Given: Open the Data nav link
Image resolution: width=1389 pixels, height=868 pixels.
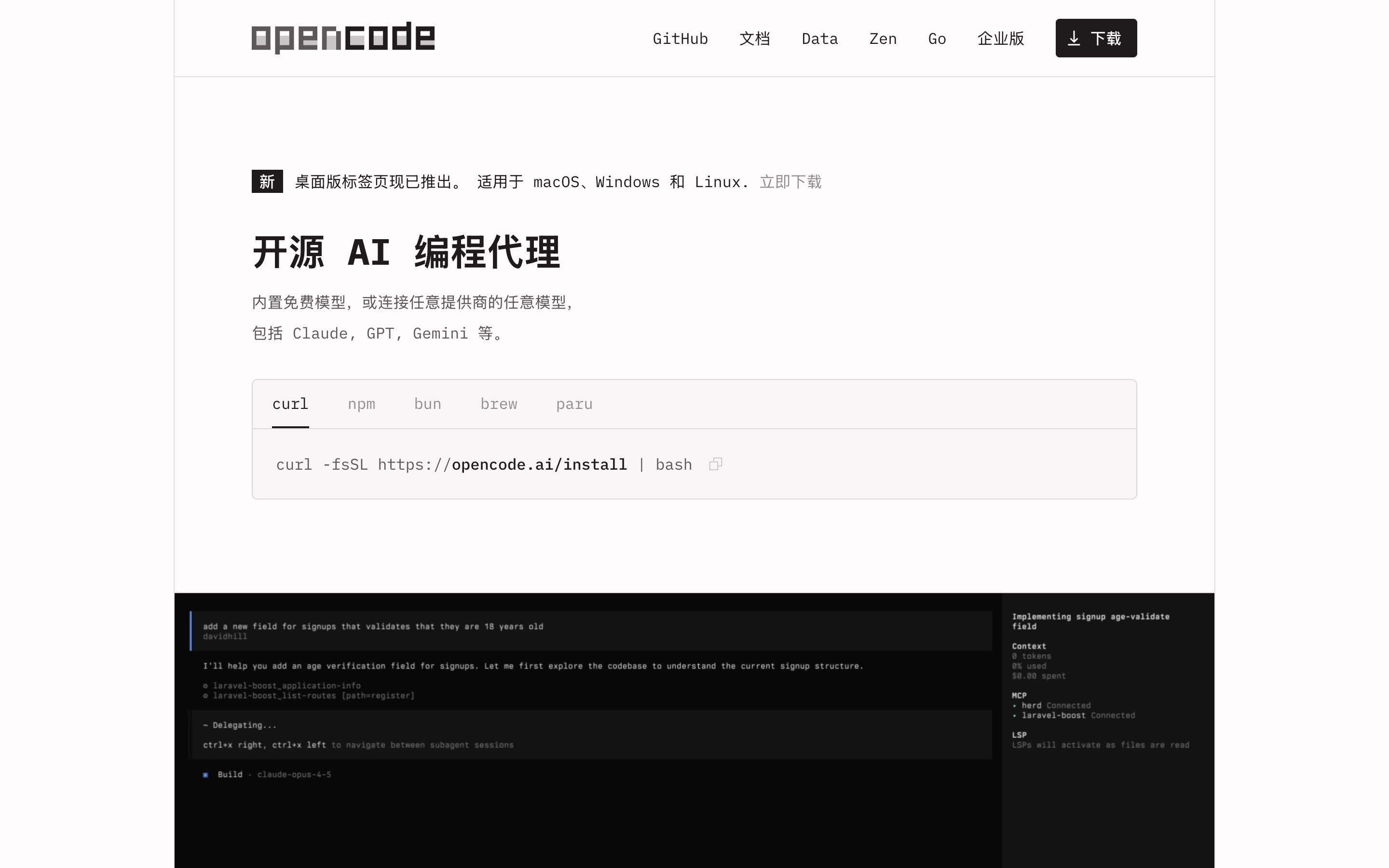Looking at the screenshot, I should pyautogui.click(x=819, y=39).
